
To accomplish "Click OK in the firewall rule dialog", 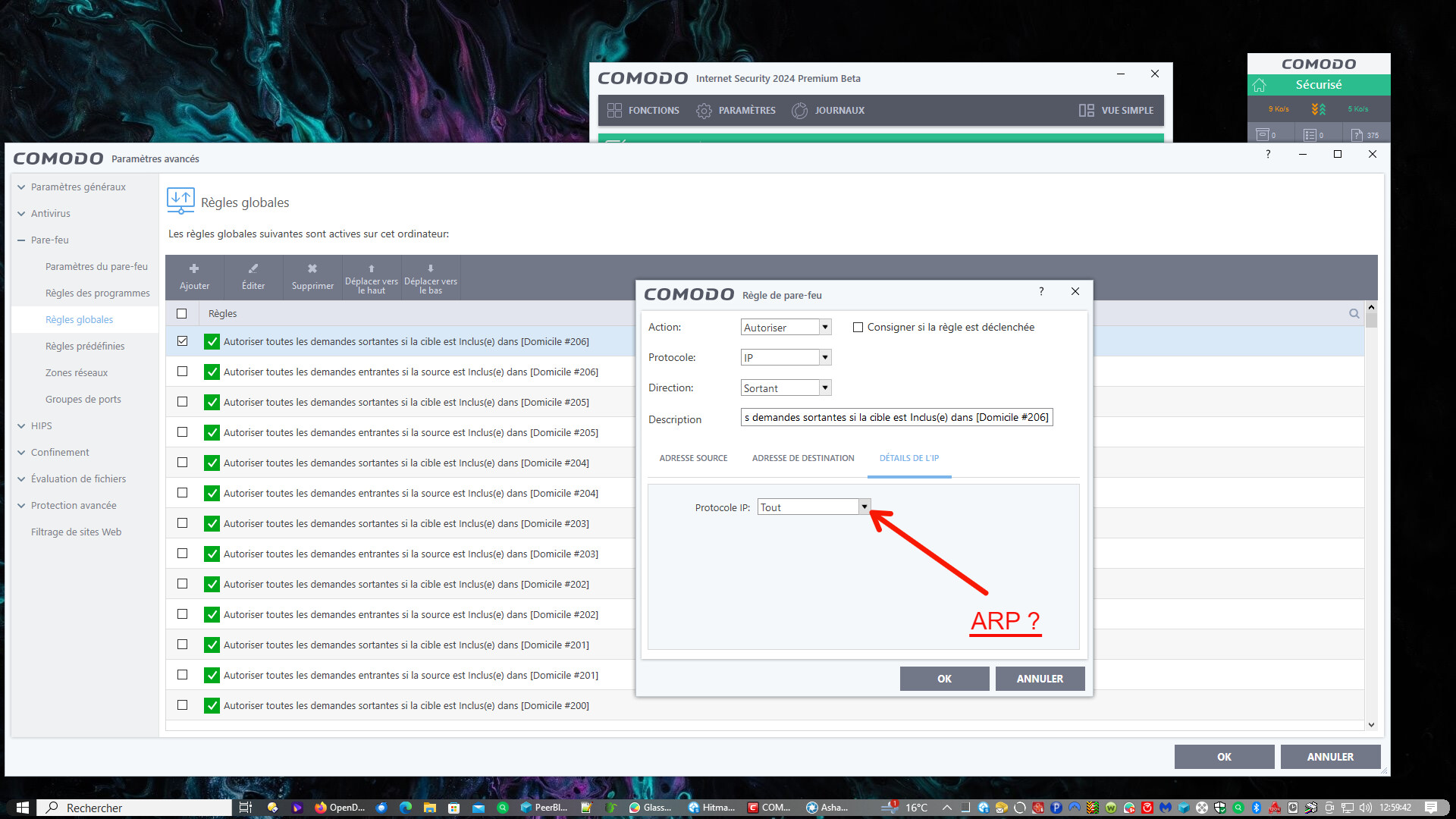I will click(944, 679).
